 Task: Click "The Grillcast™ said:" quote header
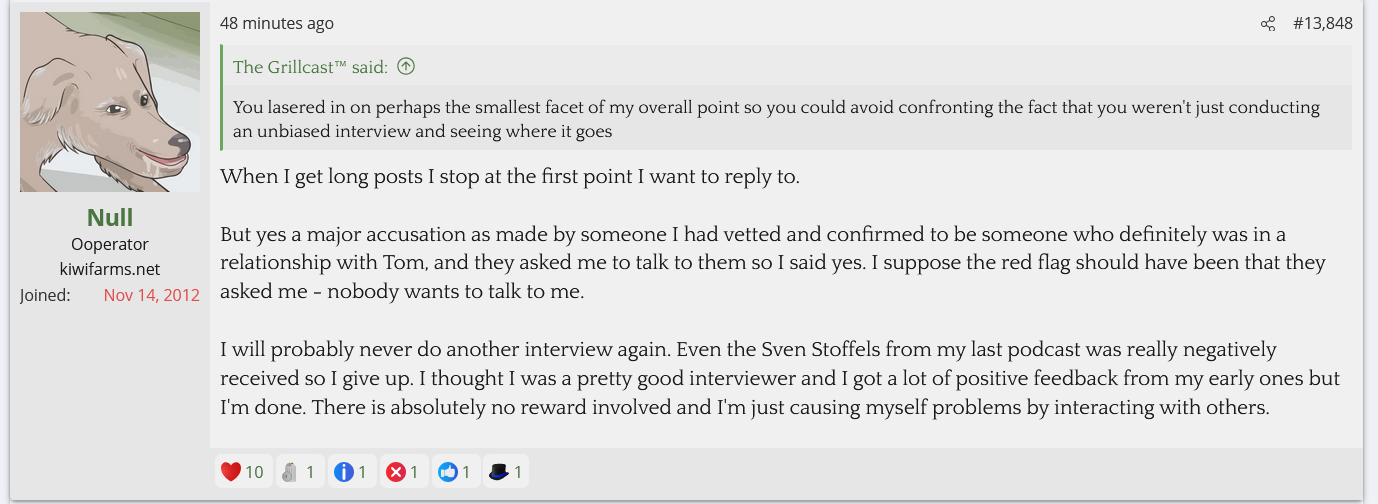(x=310, y=67)
